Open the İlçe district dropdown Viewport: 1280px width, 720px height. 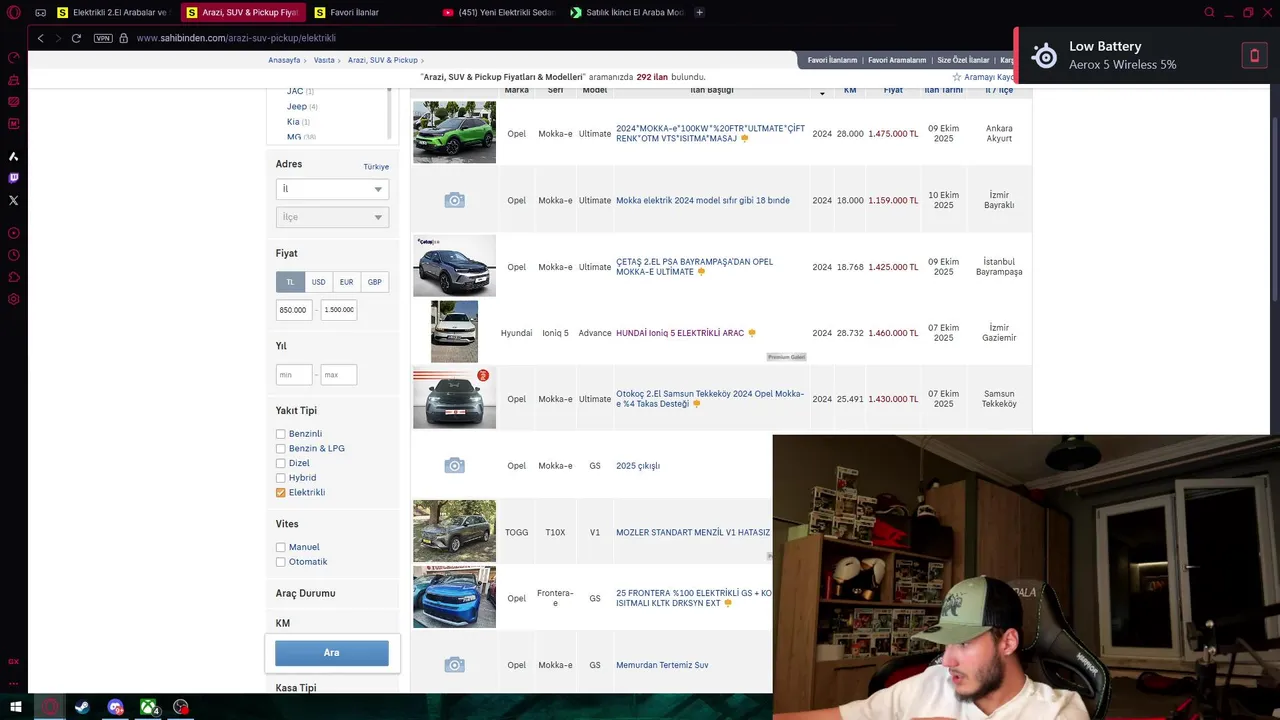coord(332,217)
